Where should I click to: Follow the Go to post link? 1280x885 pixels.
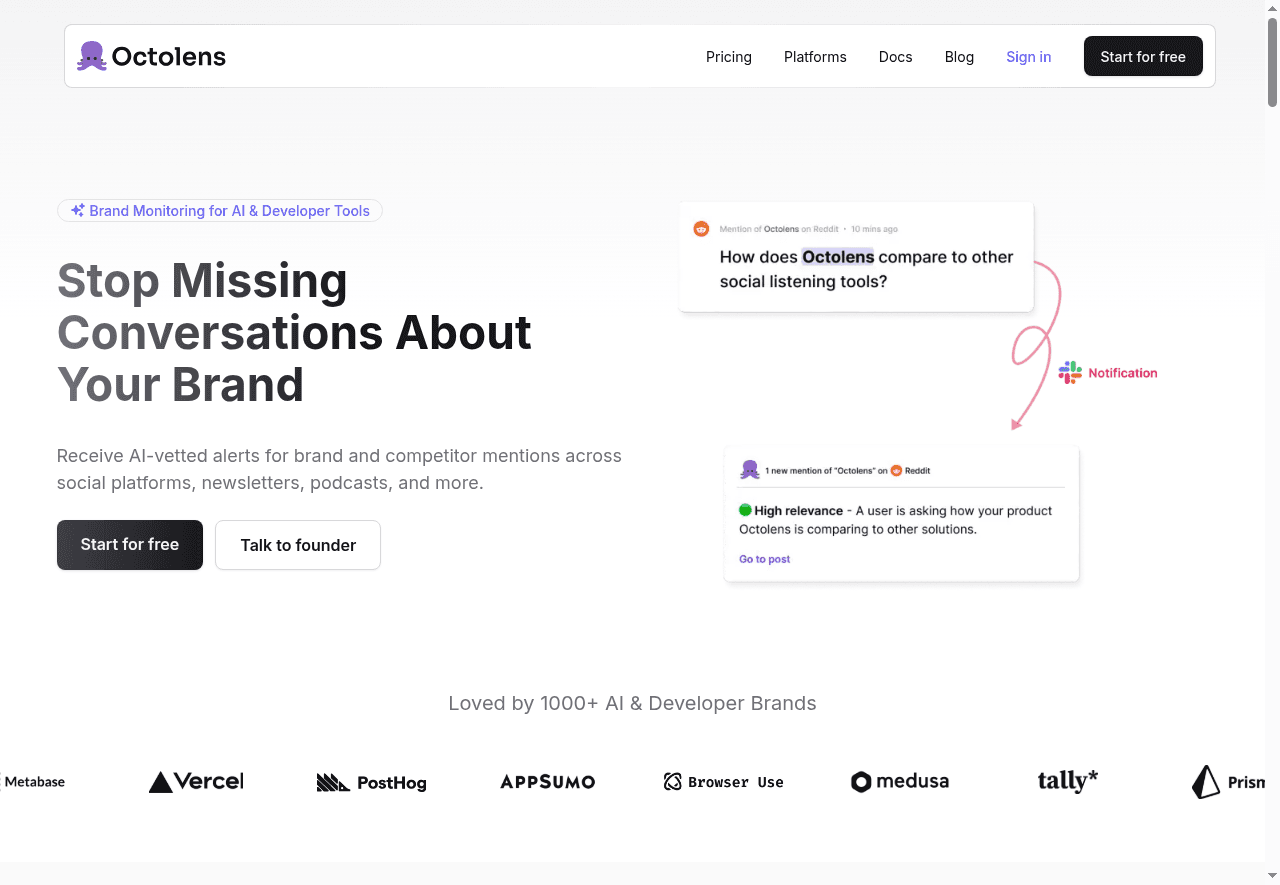point(764,559)
